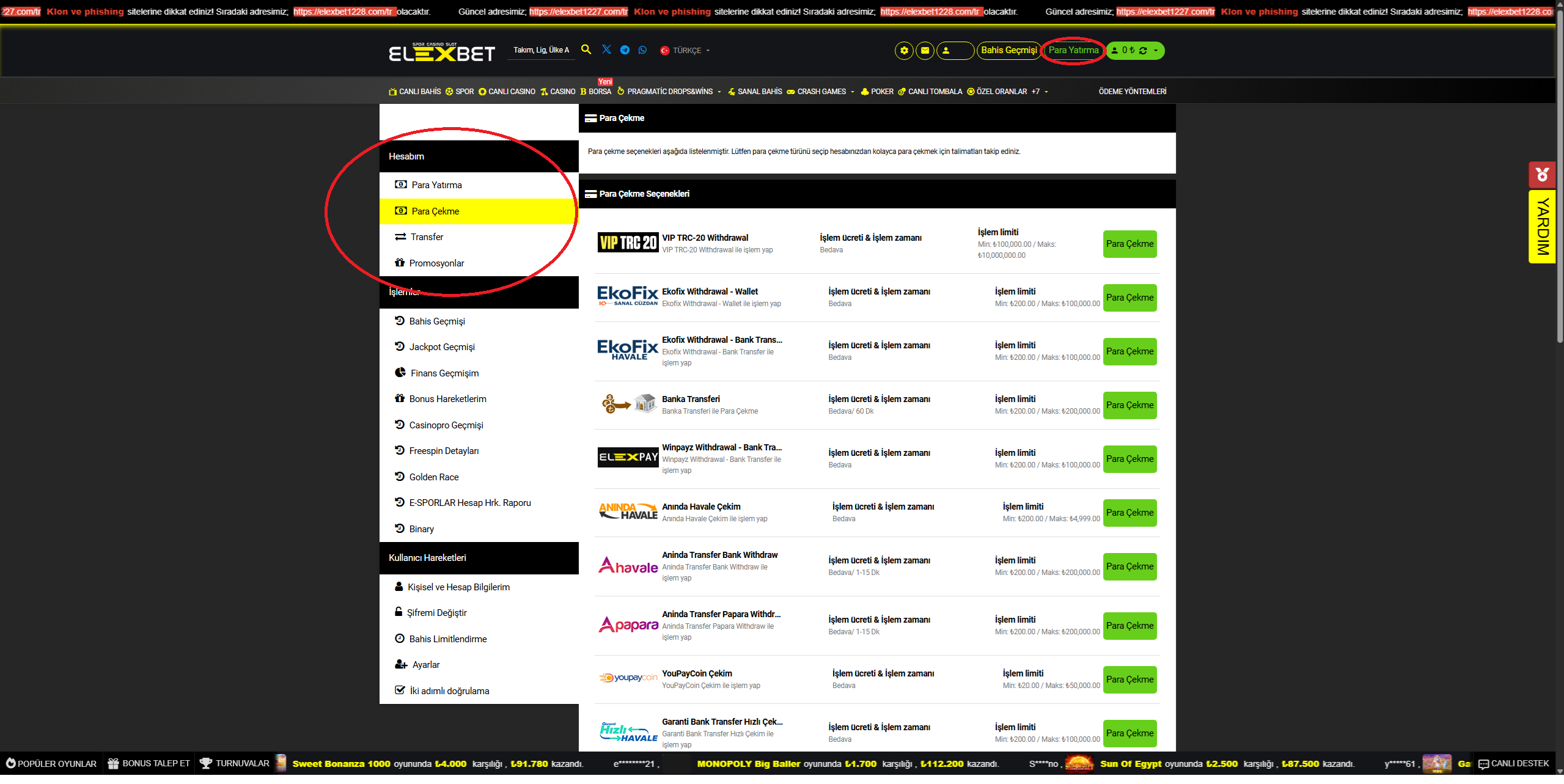Click the VIP TRC 20 logo
This screenshot has height=784, width=1564.
628,243
